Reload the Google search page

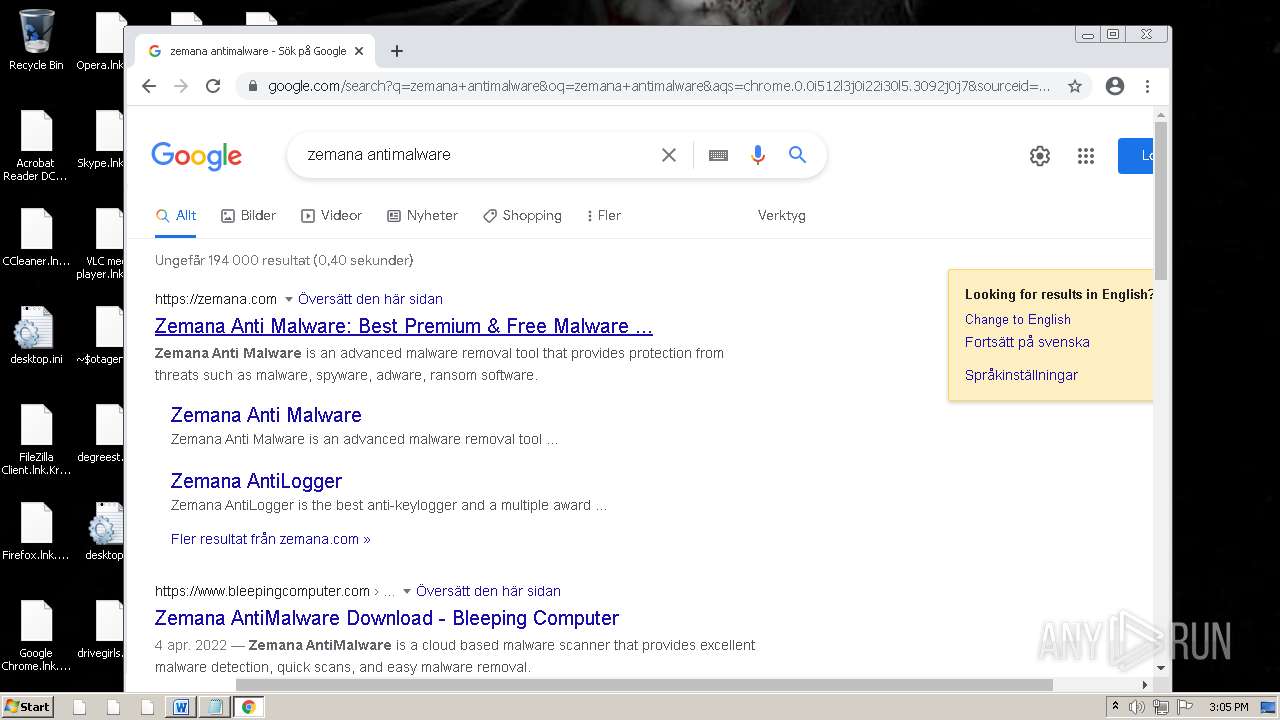pos(213,86)
